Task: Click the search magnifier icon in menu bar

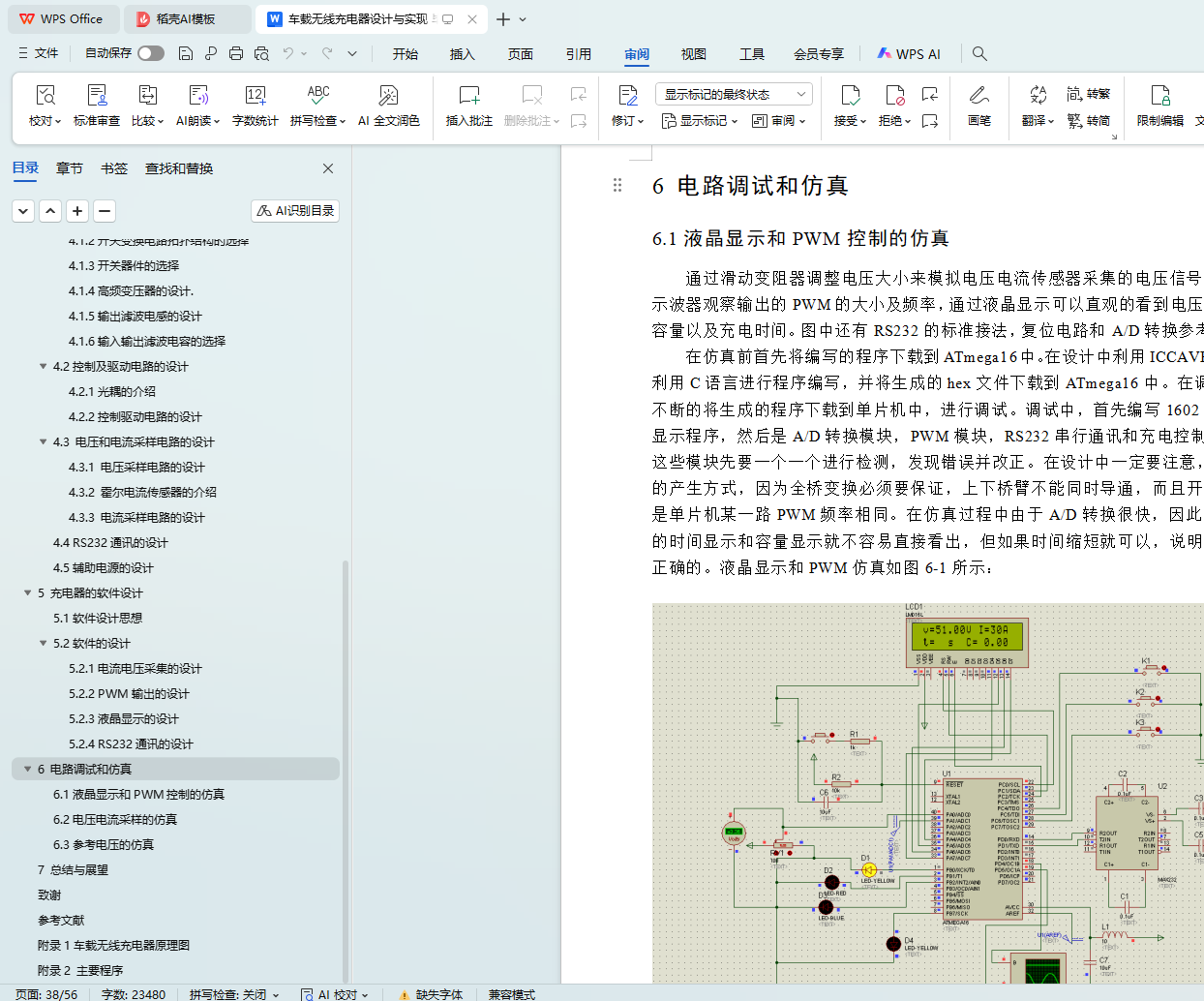Action: click(x=979, y=54)
